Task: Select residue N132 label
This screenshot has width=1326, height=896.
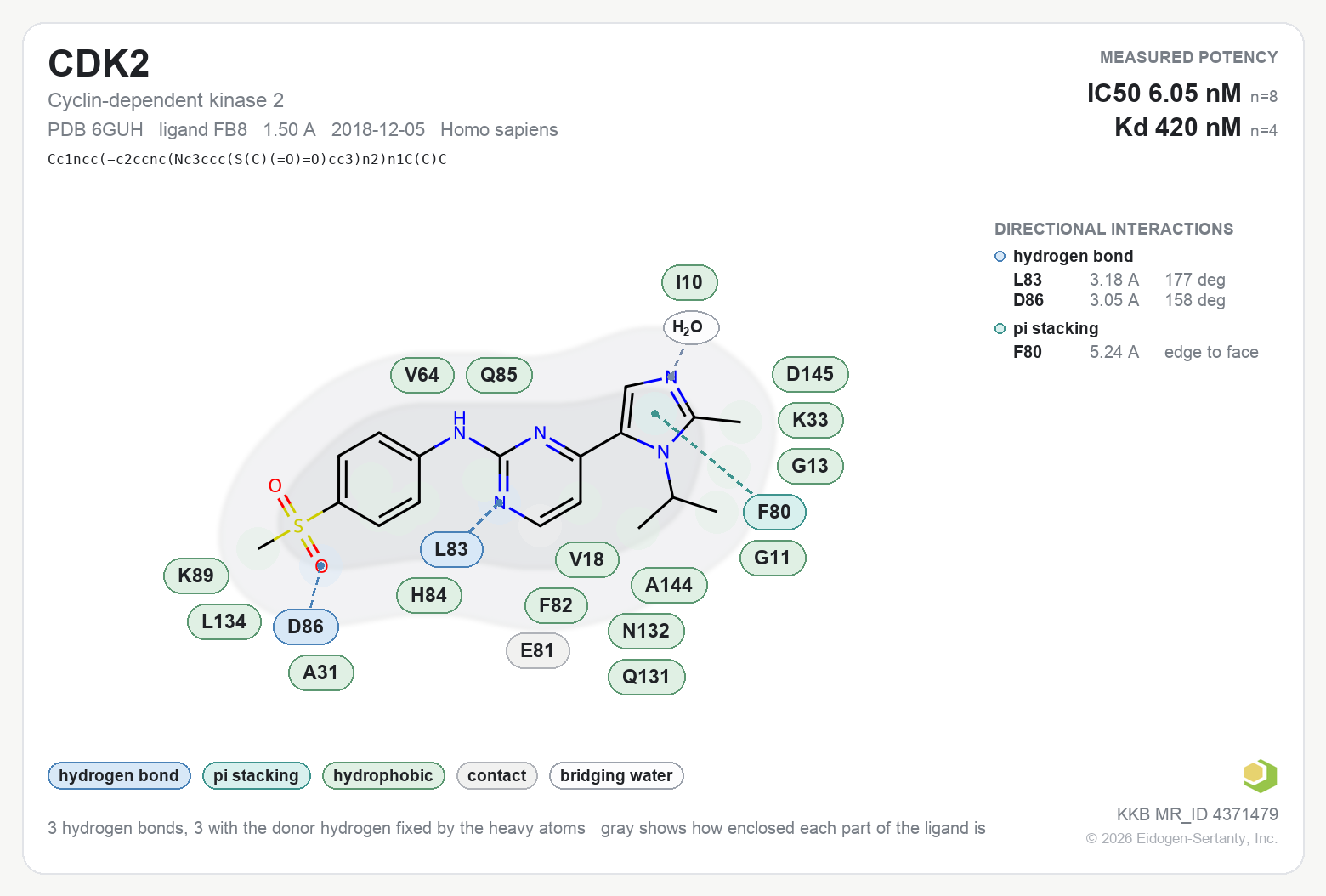Action: pyautogui.click(x=647, y=631)
